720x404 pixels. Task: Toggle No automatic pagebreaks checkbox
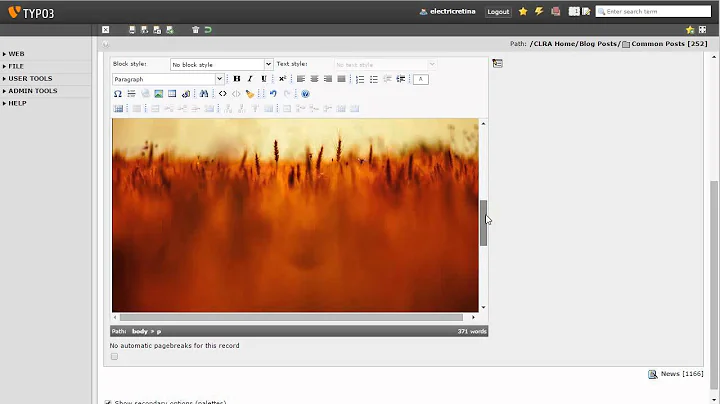tap(114, 356)
